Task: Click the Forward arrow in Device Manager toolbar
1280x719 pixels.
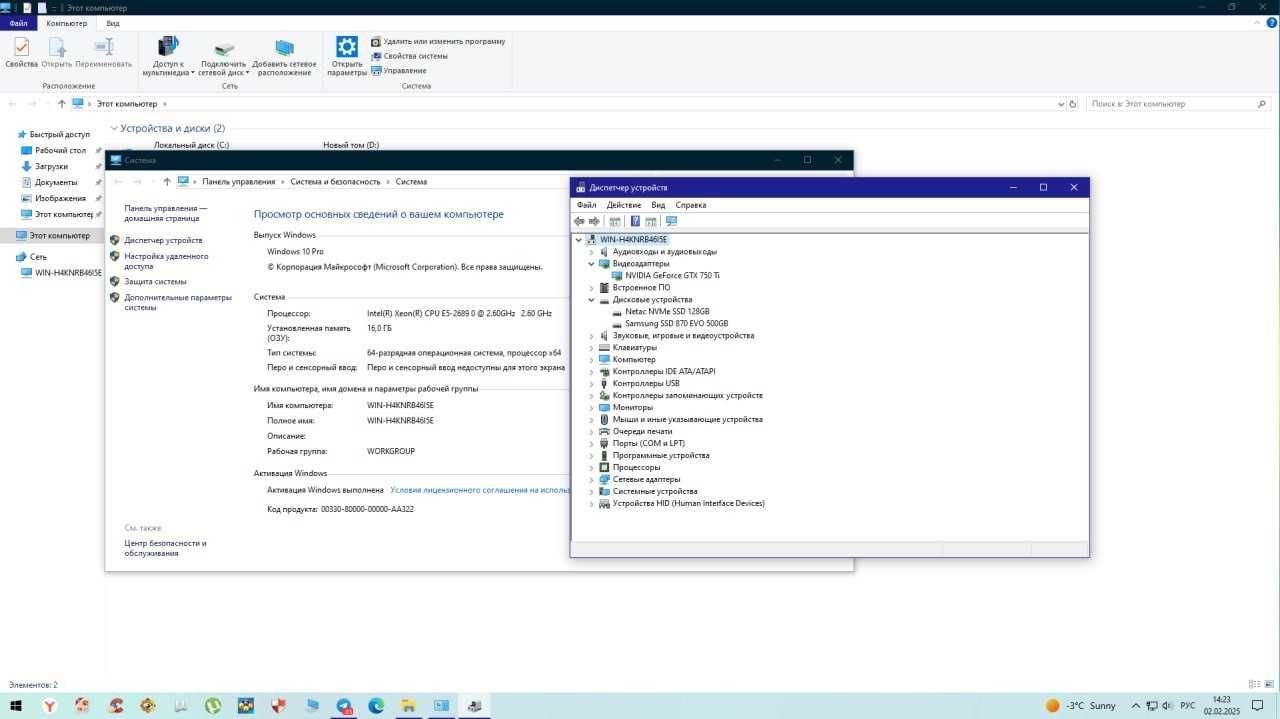Action: [x=594, y=221]
